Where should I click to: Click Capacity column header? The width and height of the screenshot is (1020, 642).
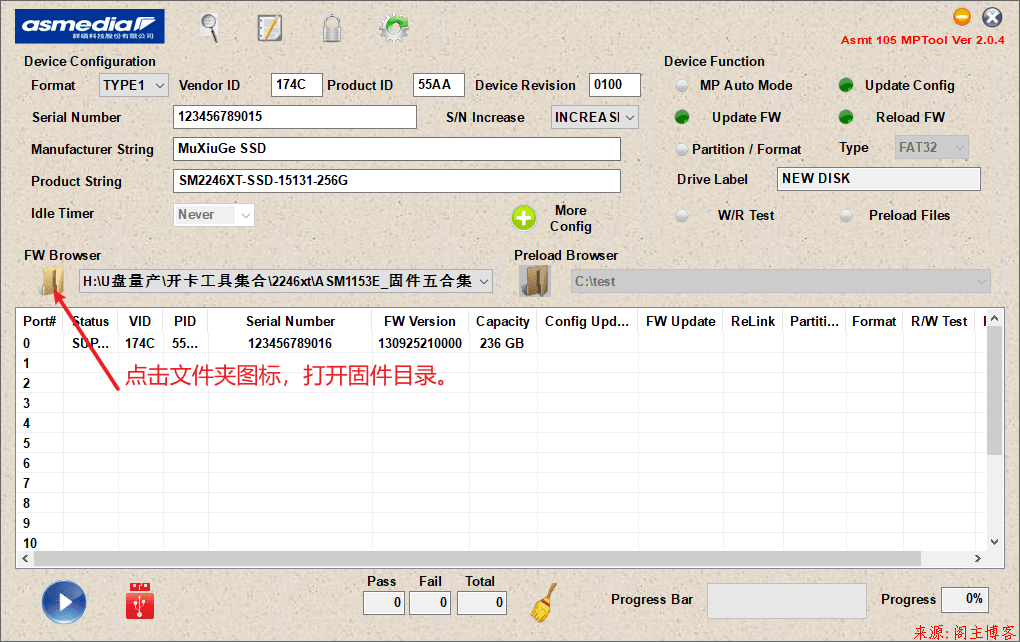click(x=503, y=321)
